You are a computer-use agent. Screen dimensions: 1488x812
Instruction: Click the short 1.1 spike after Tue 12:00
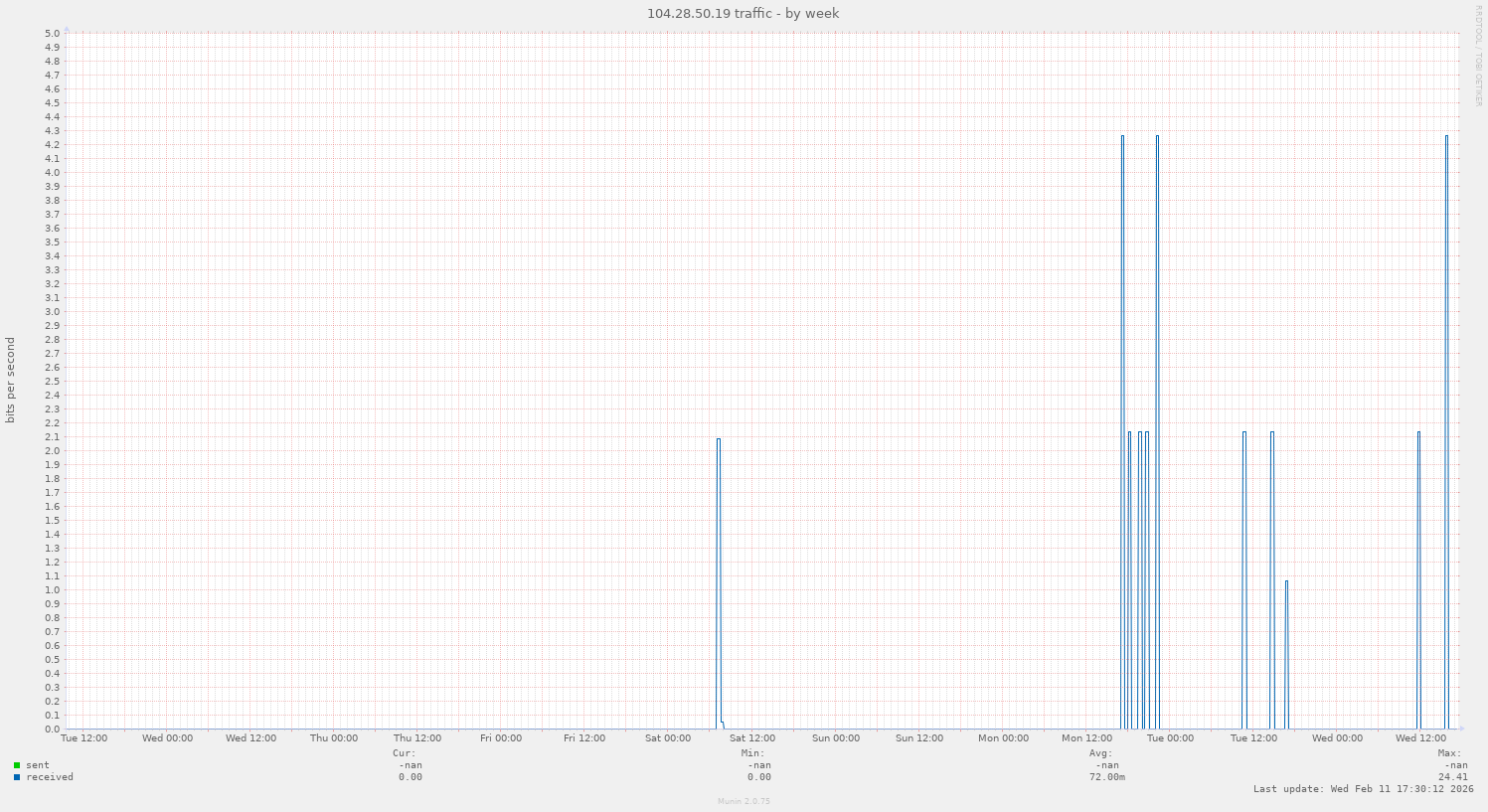pos(1286,656)
